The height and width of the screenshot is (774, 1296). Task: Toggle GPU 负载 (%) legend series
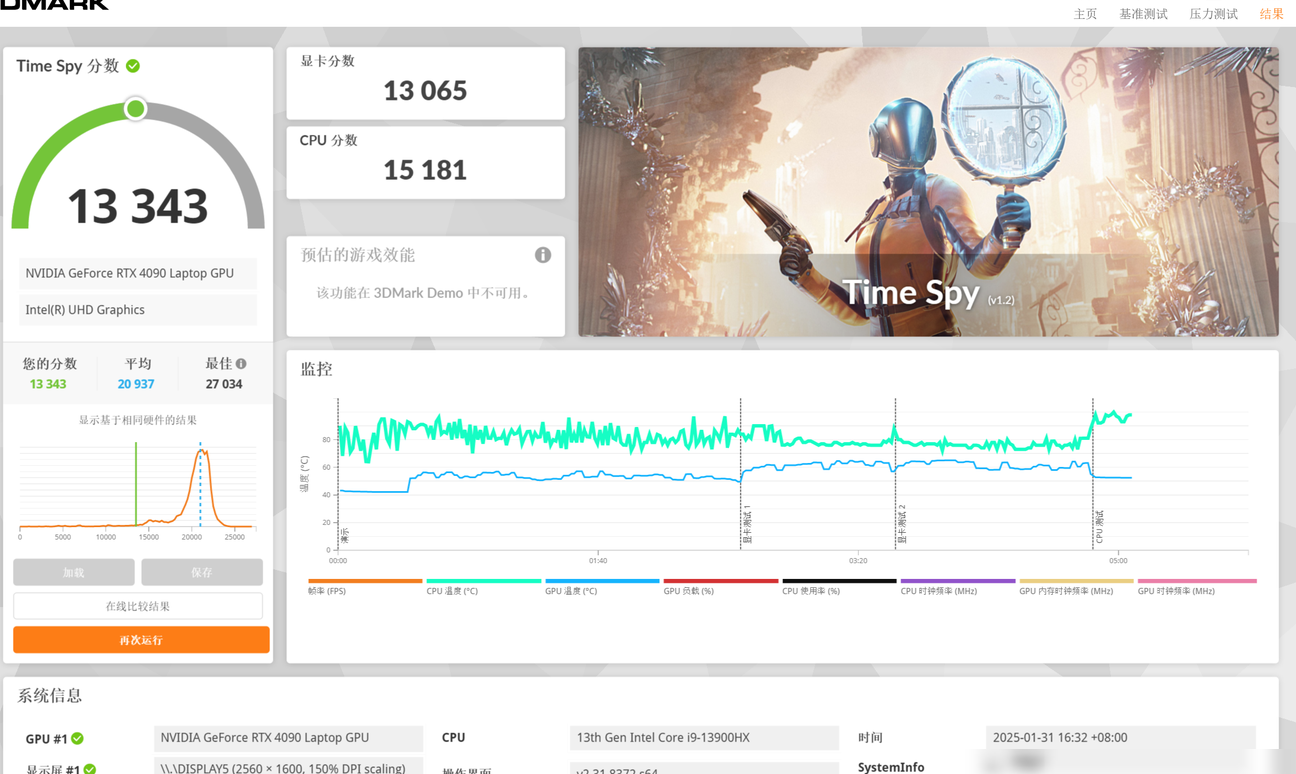[721, 587]
